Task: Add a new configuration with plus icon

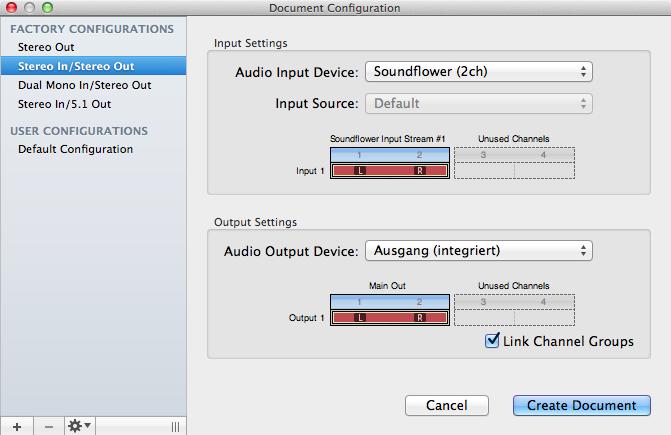Action: [x=17, y=426]
